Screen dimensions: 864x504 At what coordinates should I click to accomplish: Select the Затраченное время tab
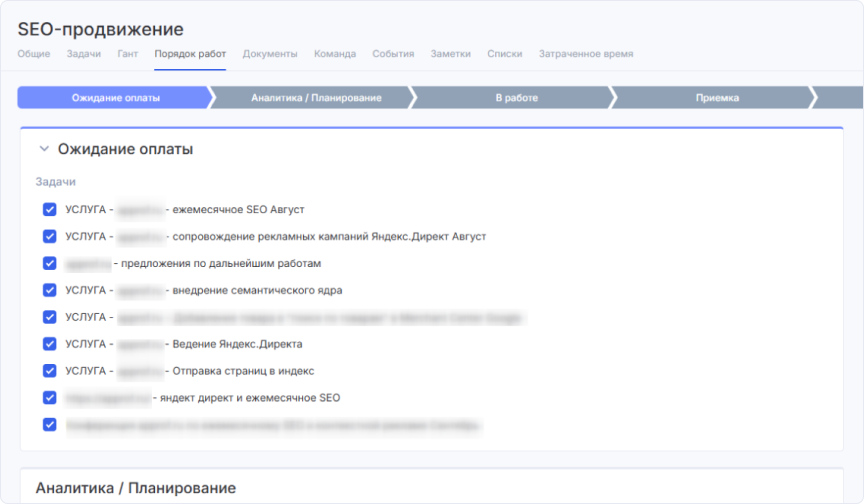coord(586,54)
